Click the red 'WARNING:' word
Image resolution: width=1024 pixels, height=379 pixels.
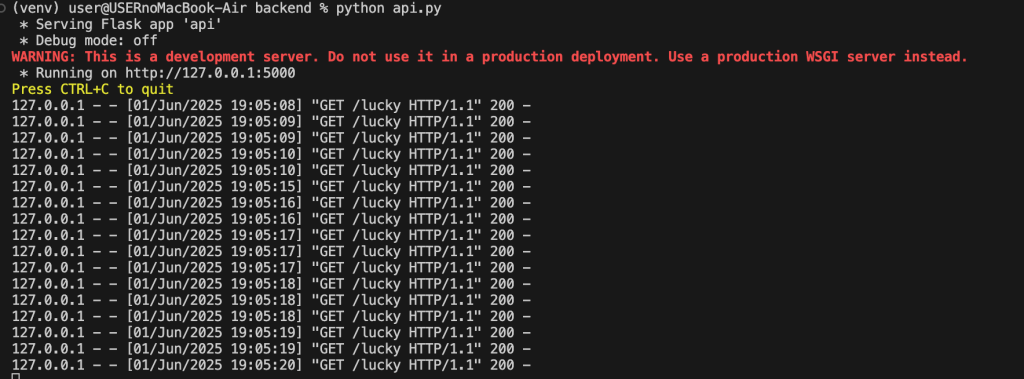coord(44,57)
